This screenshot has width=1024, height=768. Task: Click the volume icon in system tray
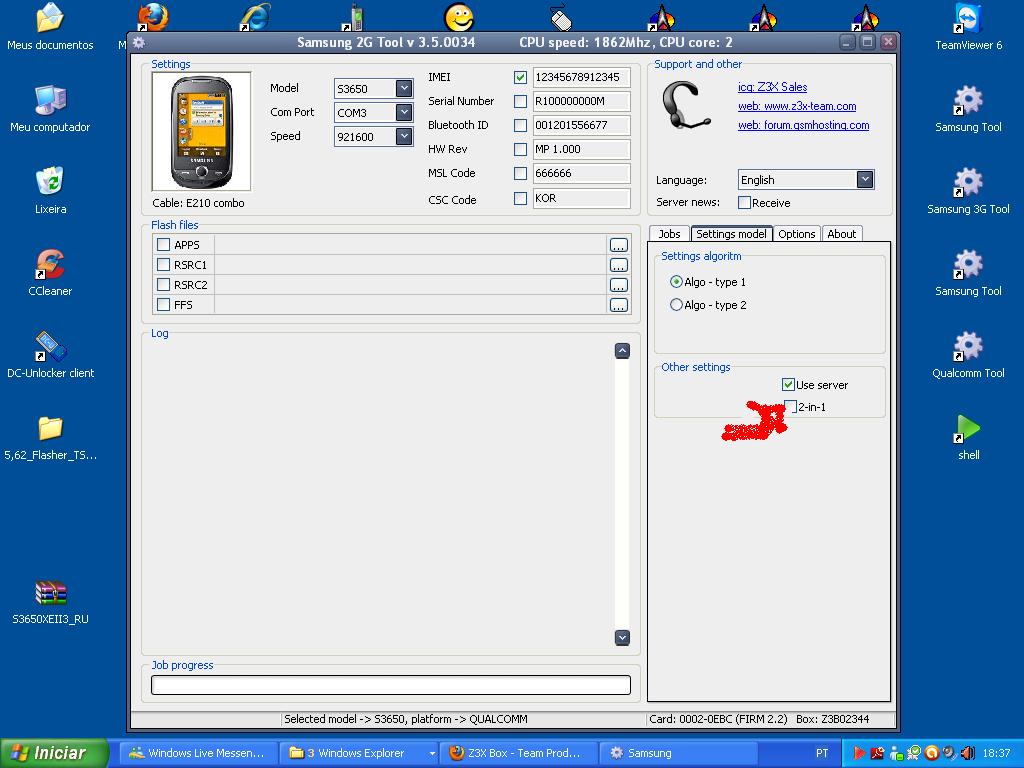968,753
